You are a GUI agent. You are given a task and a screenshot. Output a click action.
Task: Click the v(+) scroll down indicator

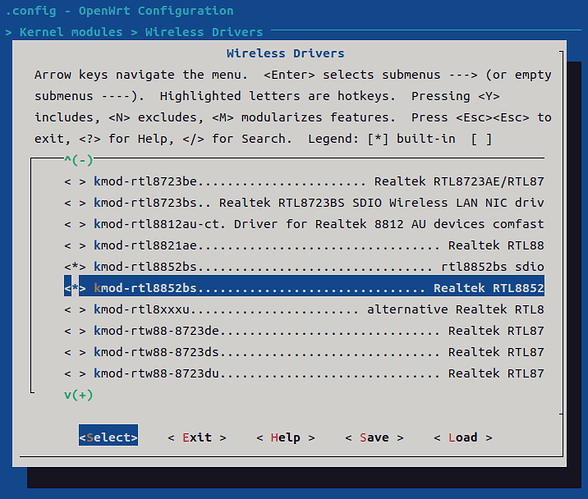(x=78, y=395)
